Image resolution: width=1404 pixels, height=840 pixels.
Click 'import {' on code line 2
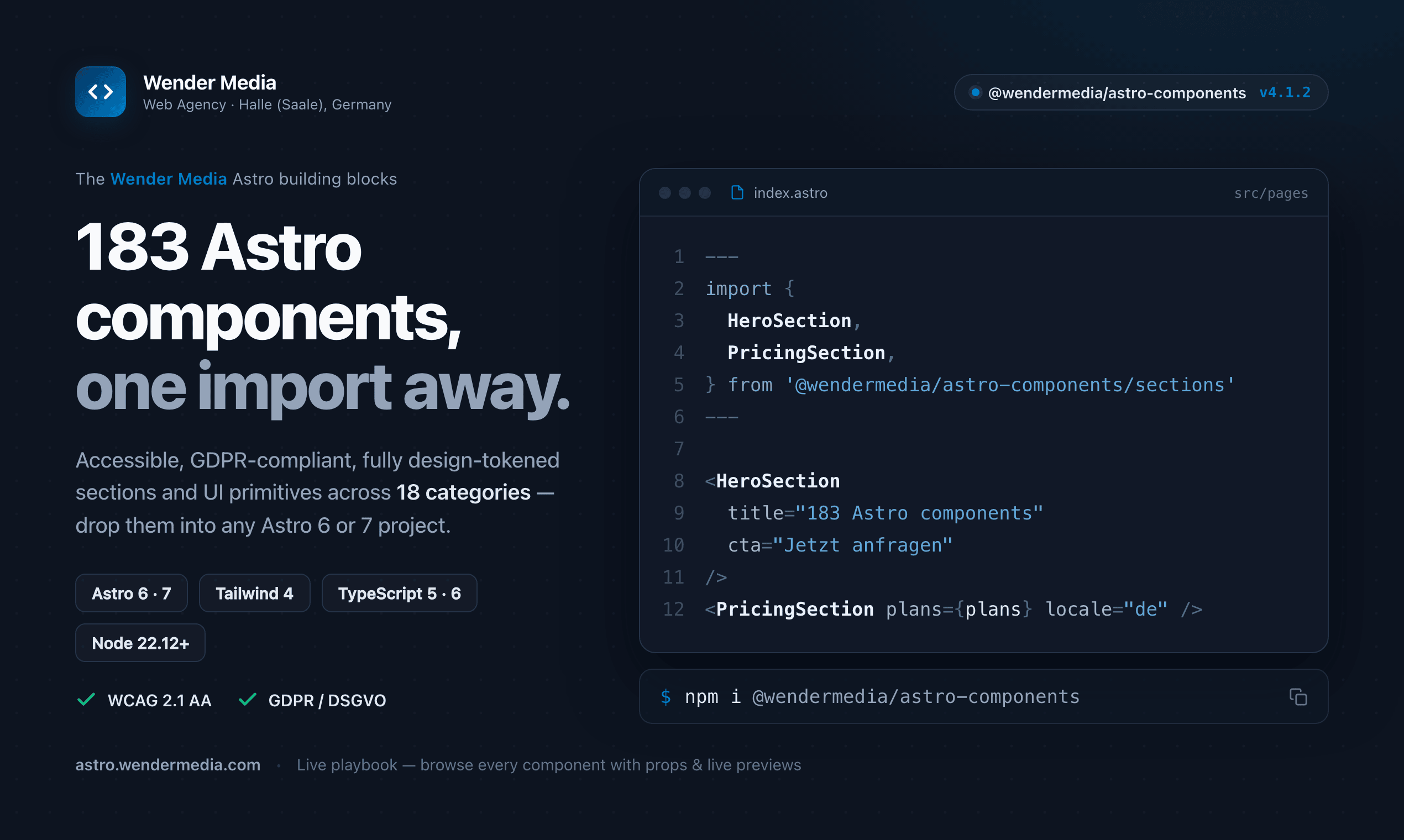tap(750, 288)
